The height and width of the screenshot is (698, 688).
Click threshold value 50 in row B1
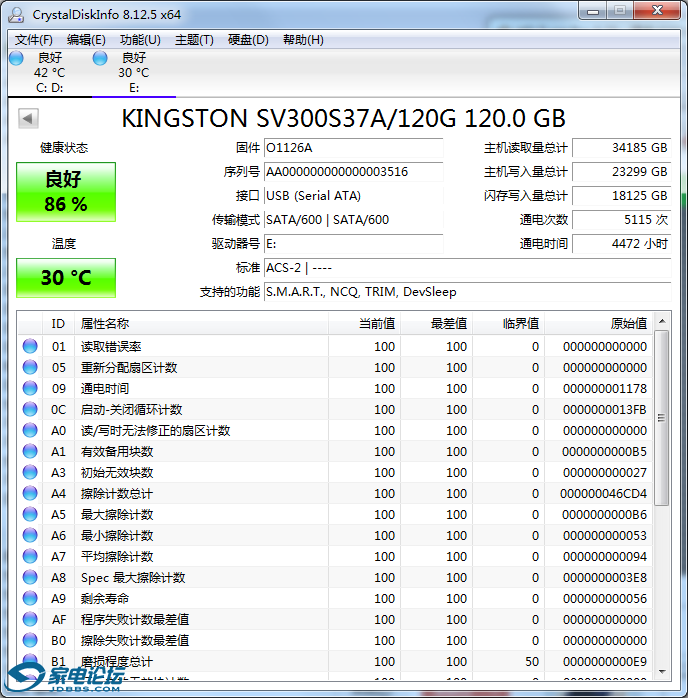coord(532,661)
